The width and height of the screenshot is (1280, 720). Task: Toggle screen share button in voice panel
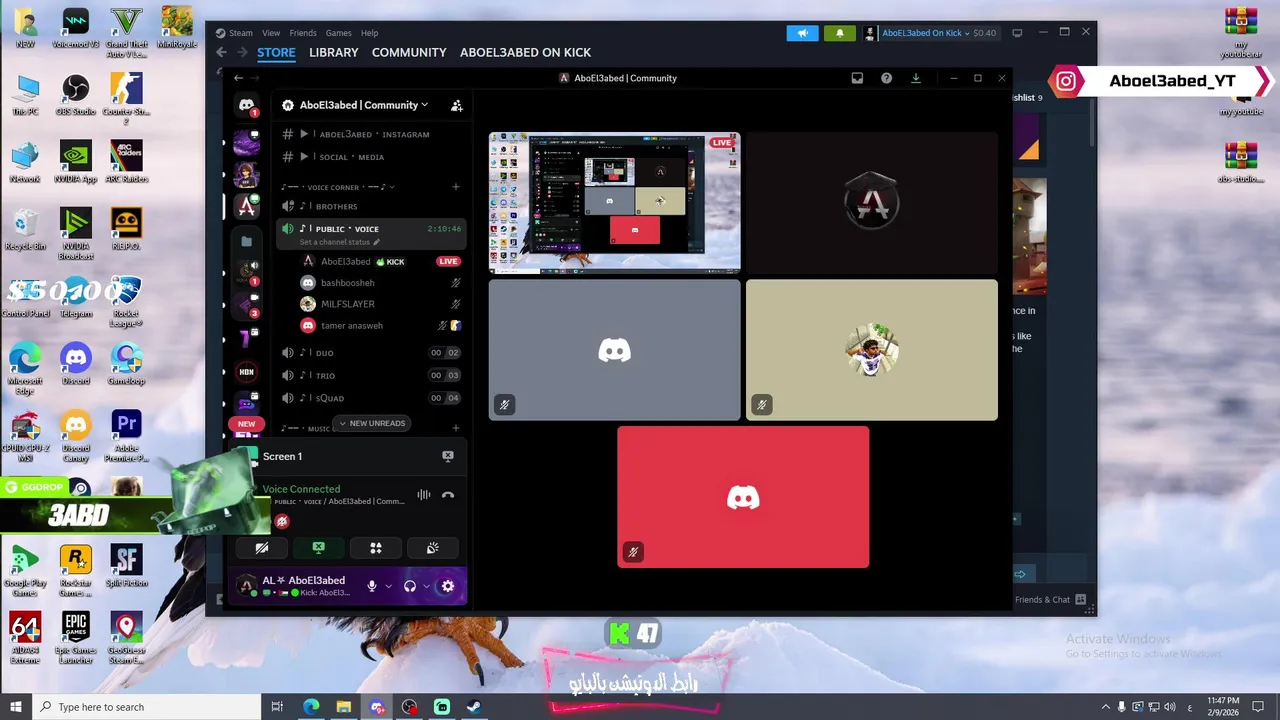319,548
